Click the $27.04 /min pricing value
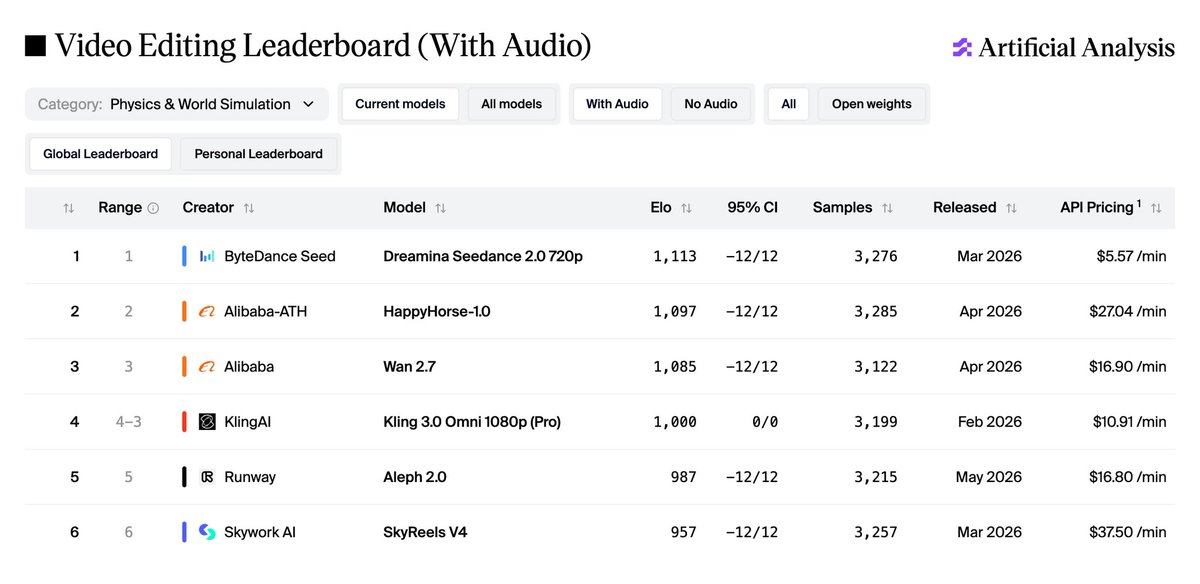 click(x=1128, y=311)
